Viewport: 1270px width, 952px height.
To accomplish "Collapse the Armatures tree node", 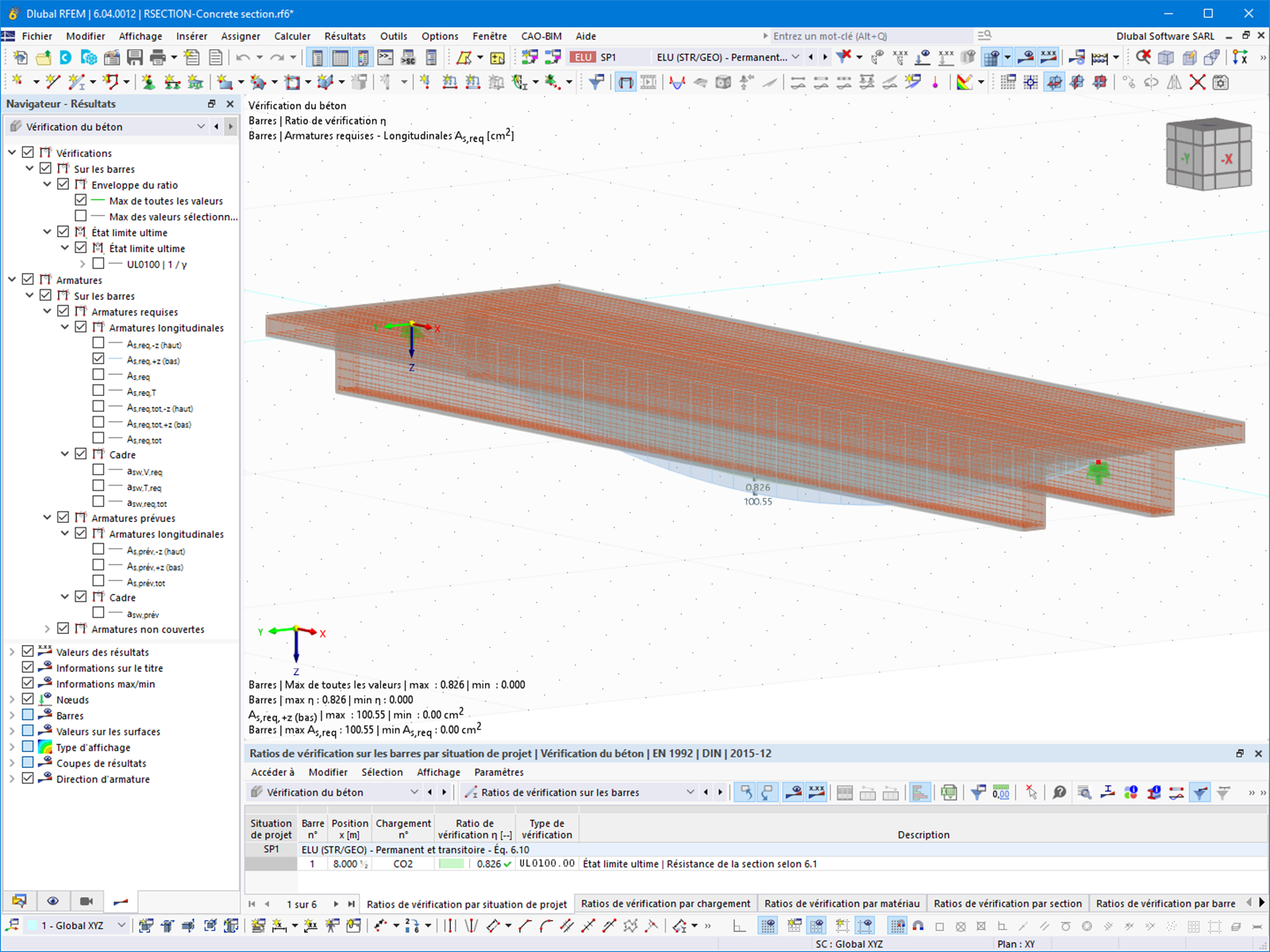I will click(x=12, y=279).
